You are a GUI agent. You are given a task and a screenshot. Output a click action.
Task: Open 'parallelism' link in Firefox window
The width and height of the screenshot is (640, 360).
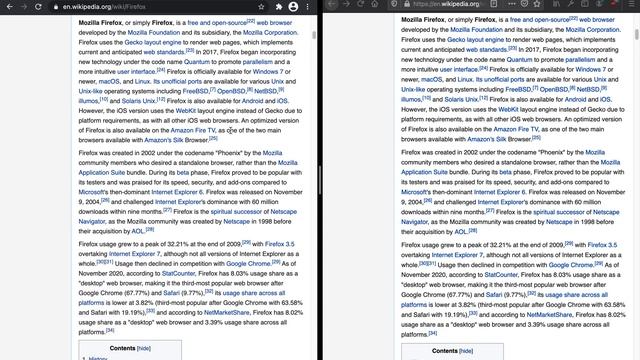[x=580, y=60]
